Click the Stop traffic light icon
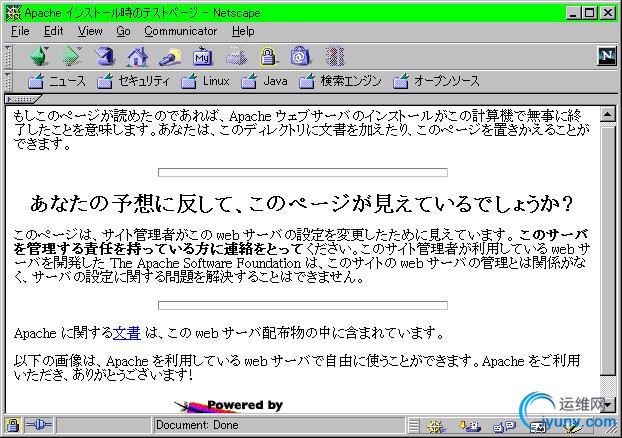The width and height of the screenshot is (622, 438). coord(334,57)
